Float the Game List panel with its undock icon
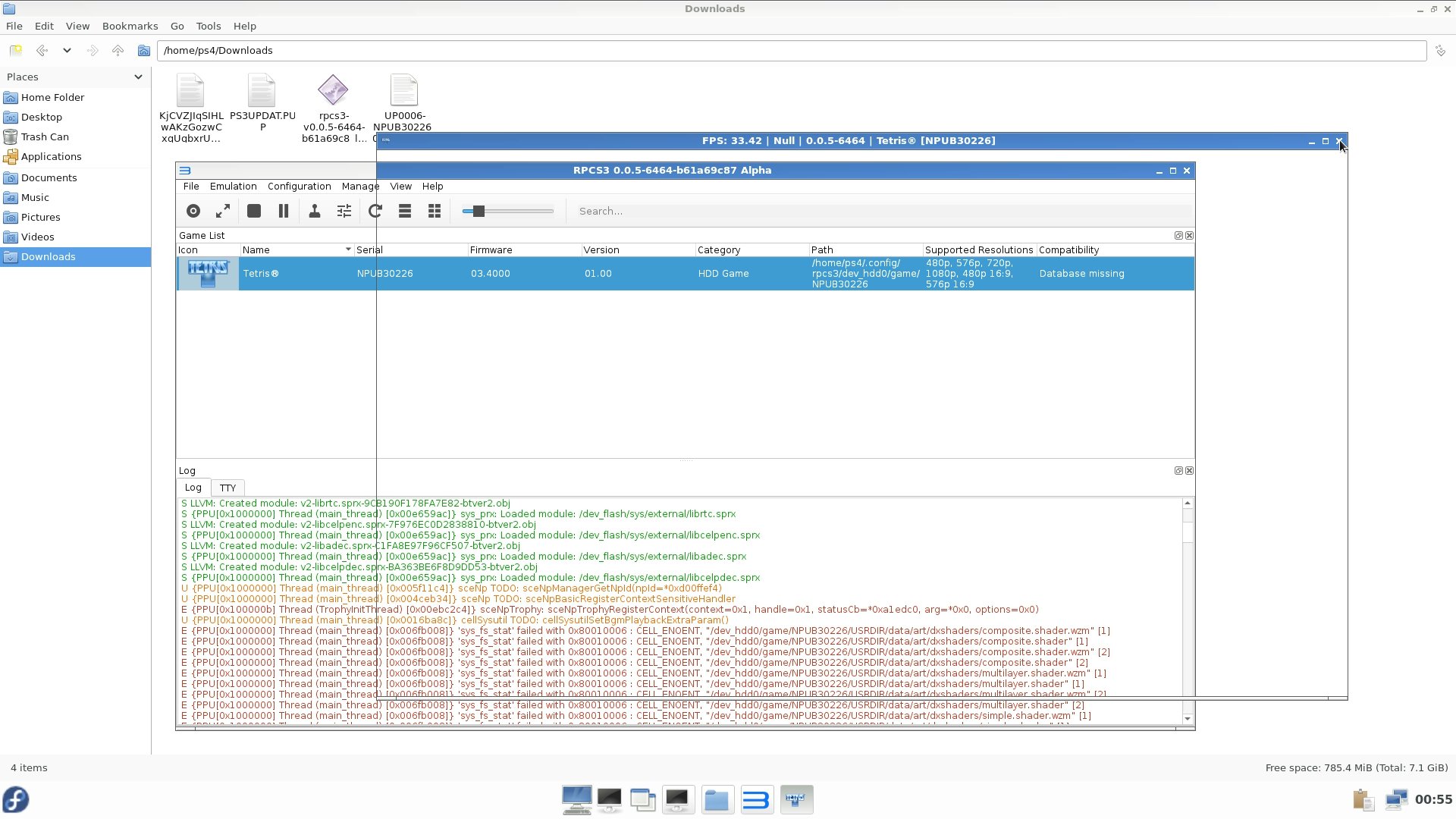Screen dimensions: 1456x819 pos(1178,236)
